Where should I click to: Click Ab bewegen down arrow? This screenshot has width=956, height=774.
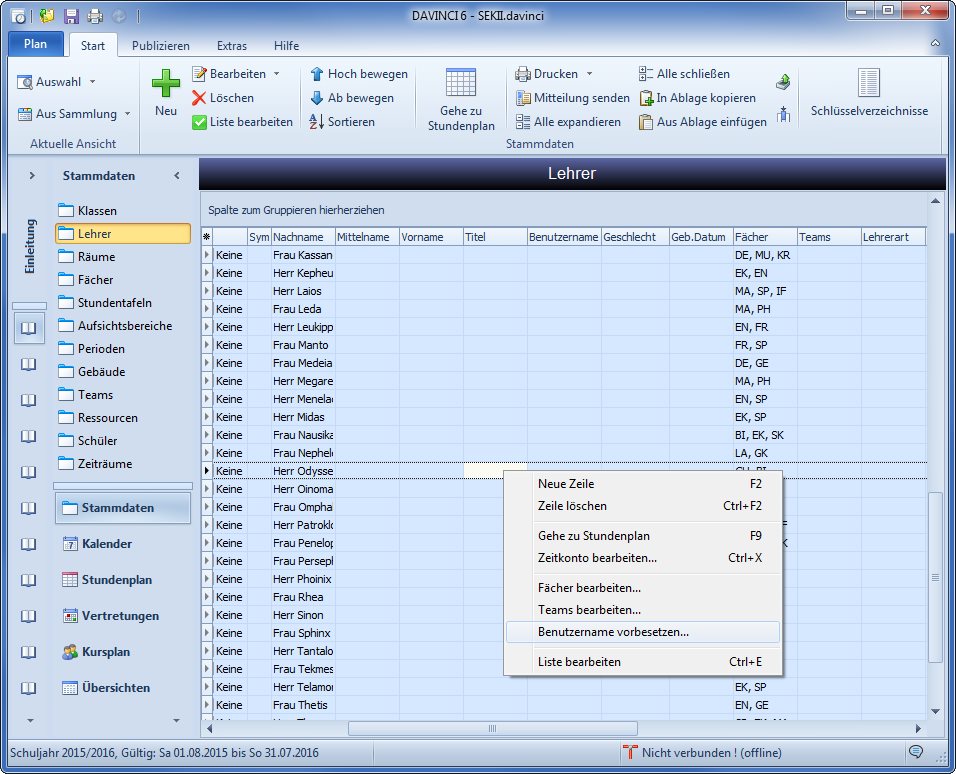pos(317,98)
